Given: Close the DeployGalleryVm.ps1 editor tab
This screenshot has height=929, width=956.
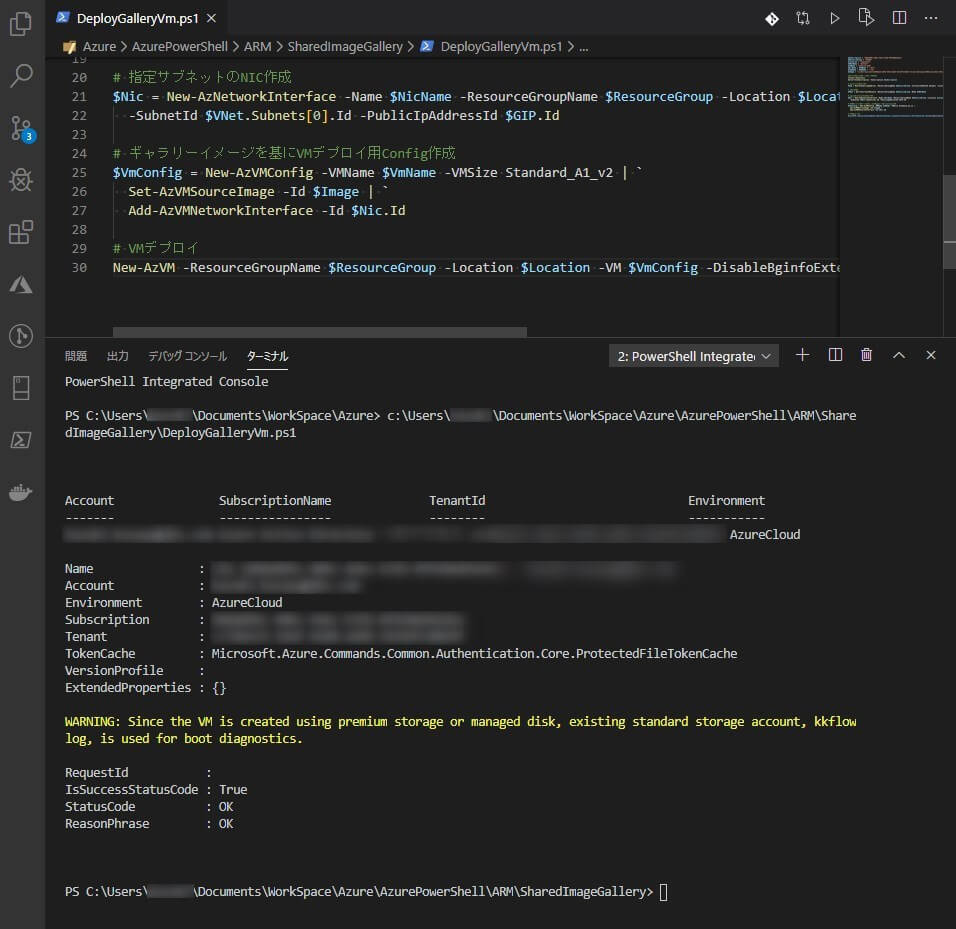Looking at the screenshot, I should click(212, 18).
